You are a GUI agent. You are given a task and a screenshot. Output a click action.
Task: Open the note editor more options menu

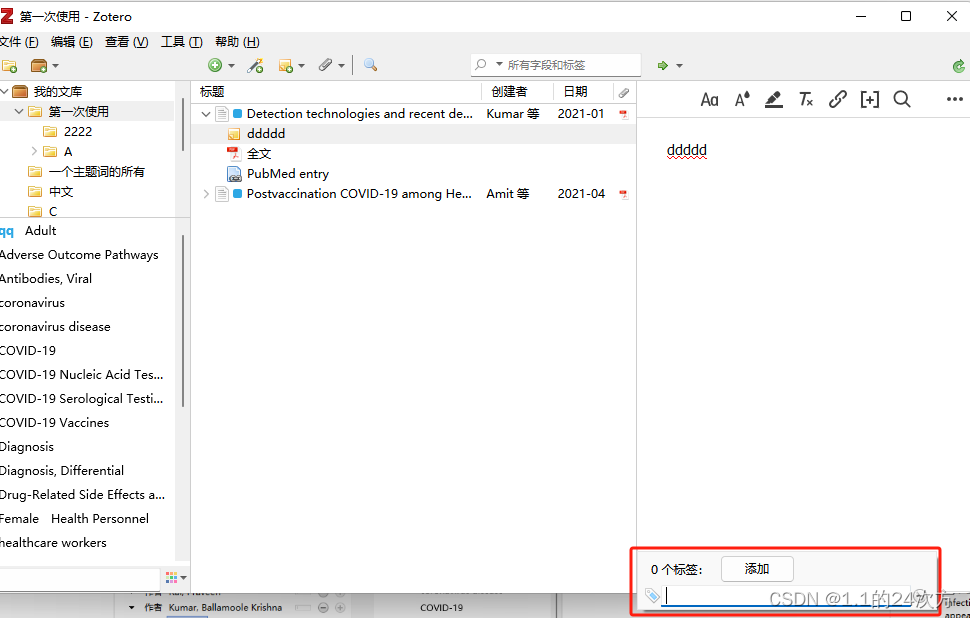[x=955, y=99]
